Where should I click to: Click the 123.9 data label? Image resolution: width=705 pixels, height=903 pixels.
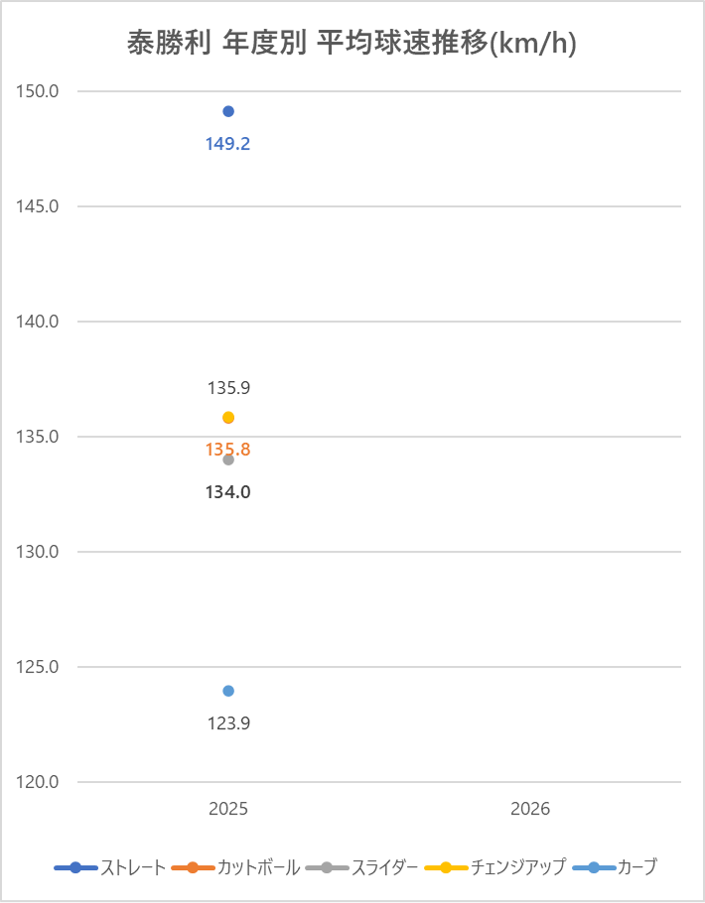click(x=228, y=723)
